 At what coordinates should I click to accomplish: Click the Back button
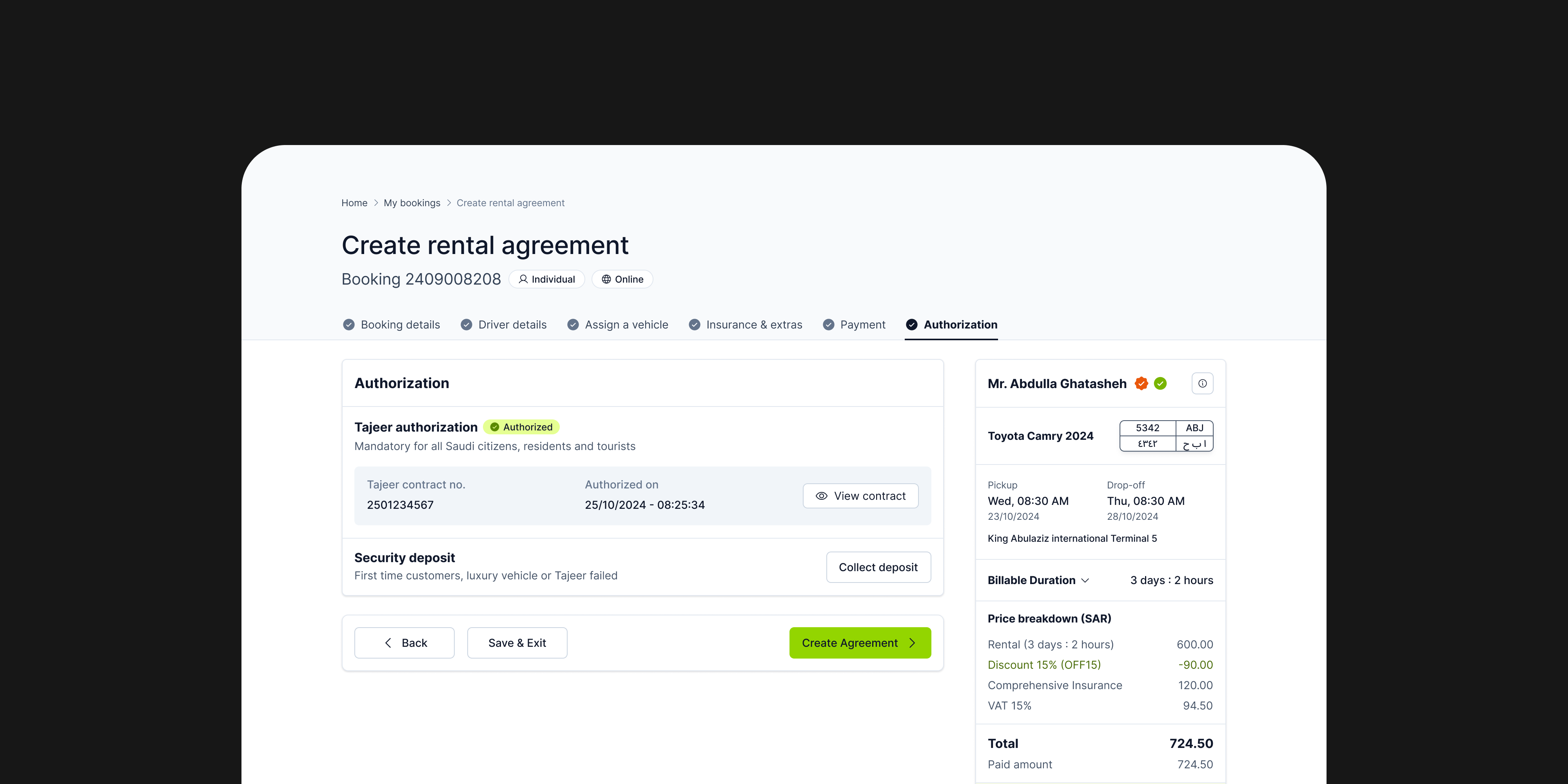[x=404, y=643]
